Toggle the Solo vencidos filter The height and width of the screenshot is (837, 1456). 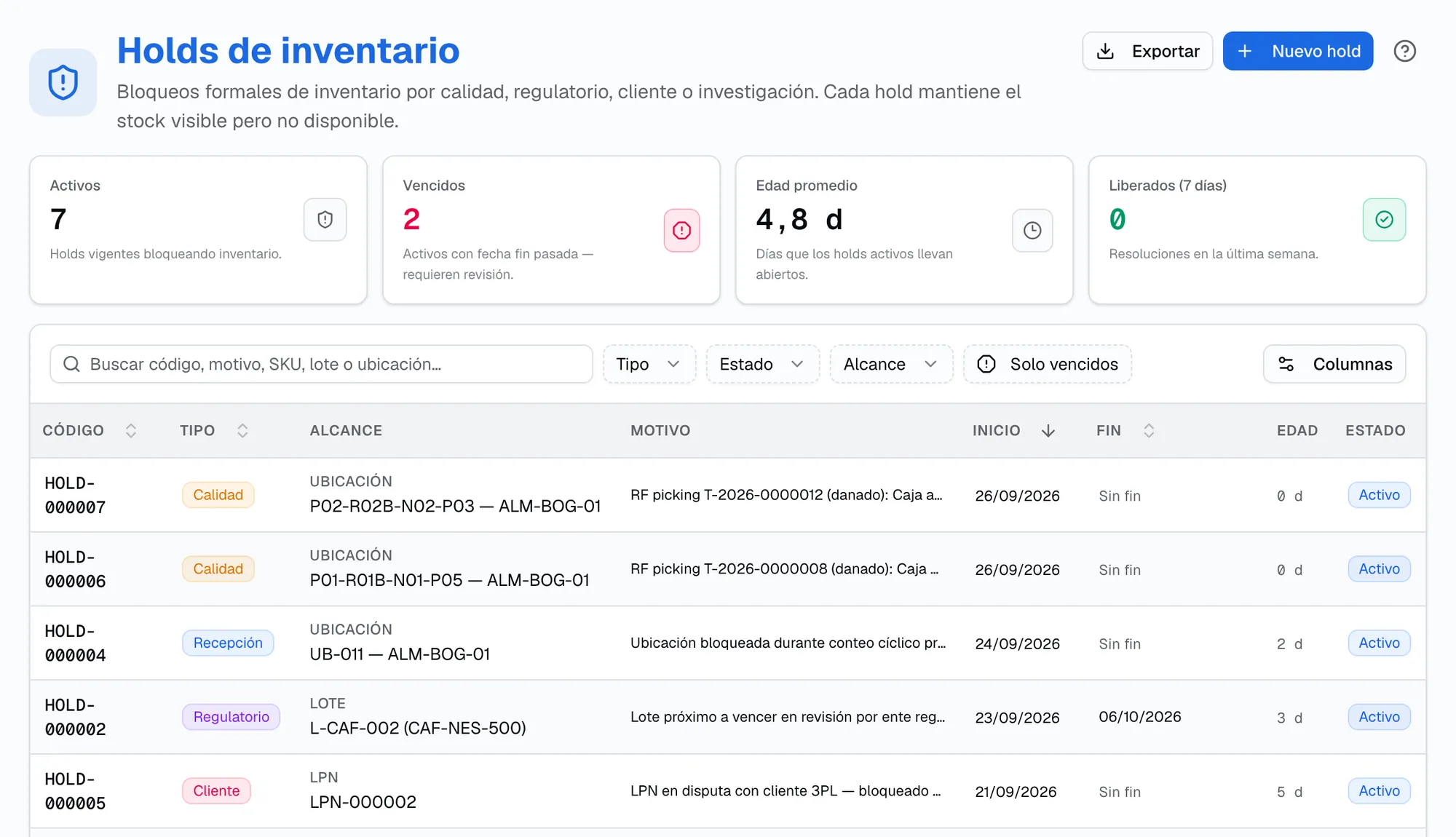point(1048,364)
